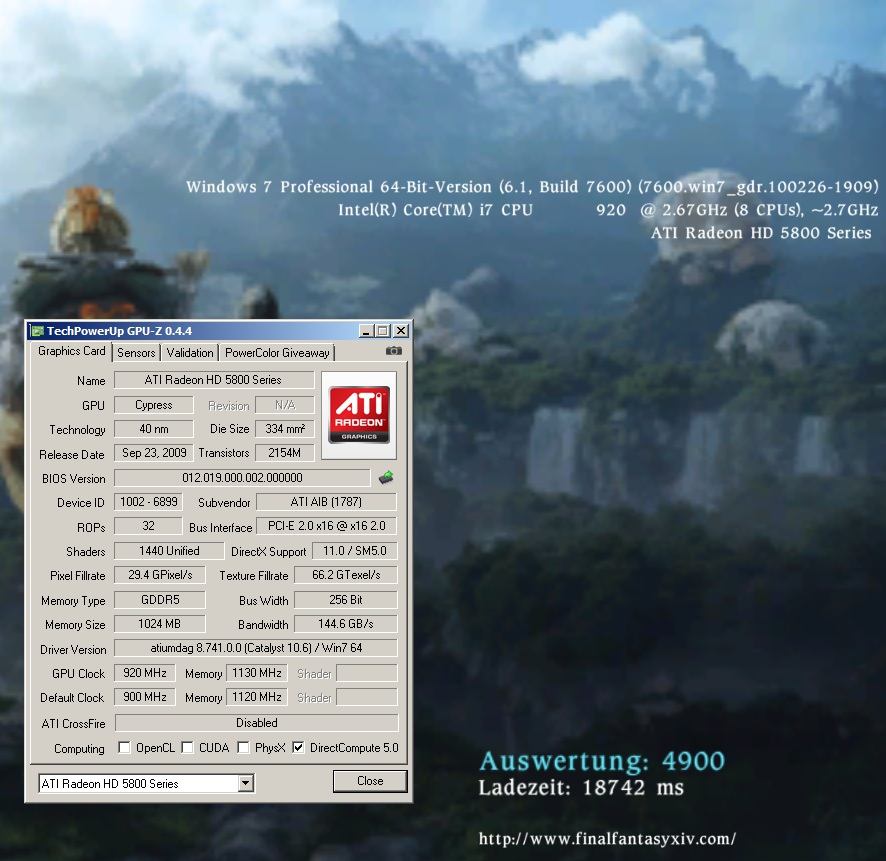Click the Bus Width value 256 Bit
Image resolution: width=886 pixels, height=861 pixels.
(x=346, y=599)
